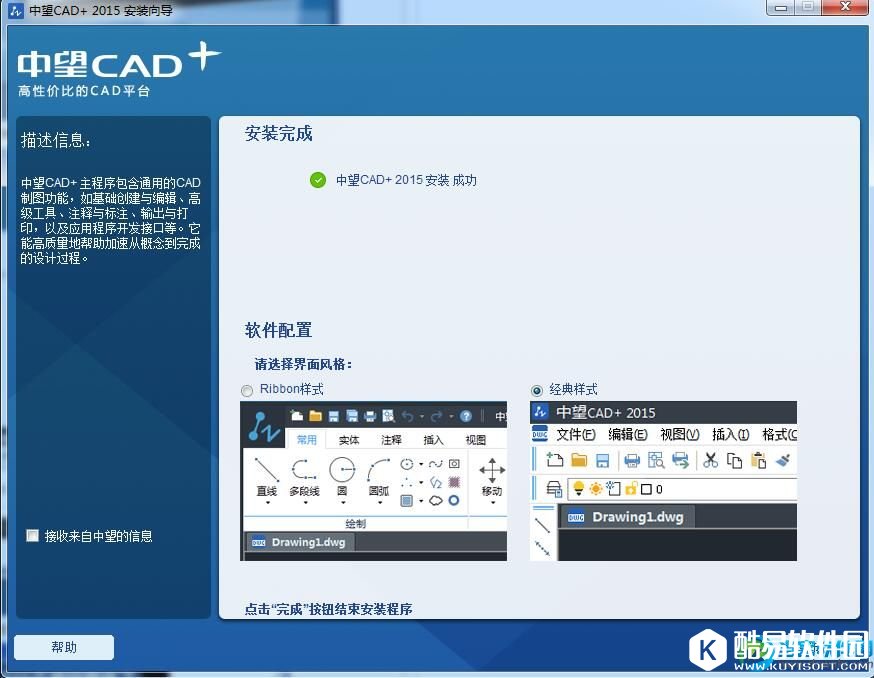The width and height of the screenshot is (874, 678).
Task: Open the yellow folder Open icon in classic preview
Action: pyautogui.click(x=579, y=460)
